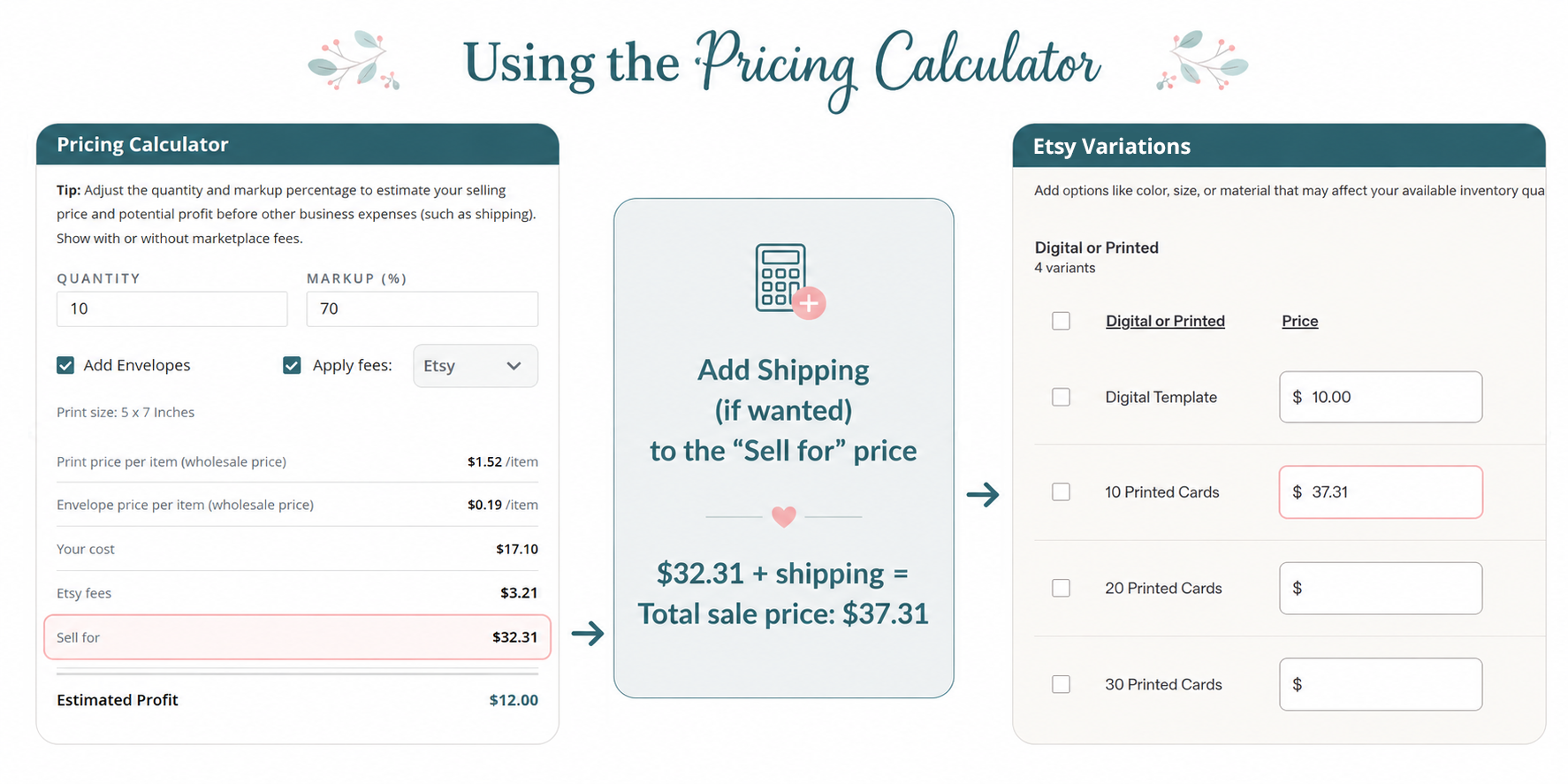1568x784 pixels.
Task: Click the pink heart divider icon
Action: point(783,516)
